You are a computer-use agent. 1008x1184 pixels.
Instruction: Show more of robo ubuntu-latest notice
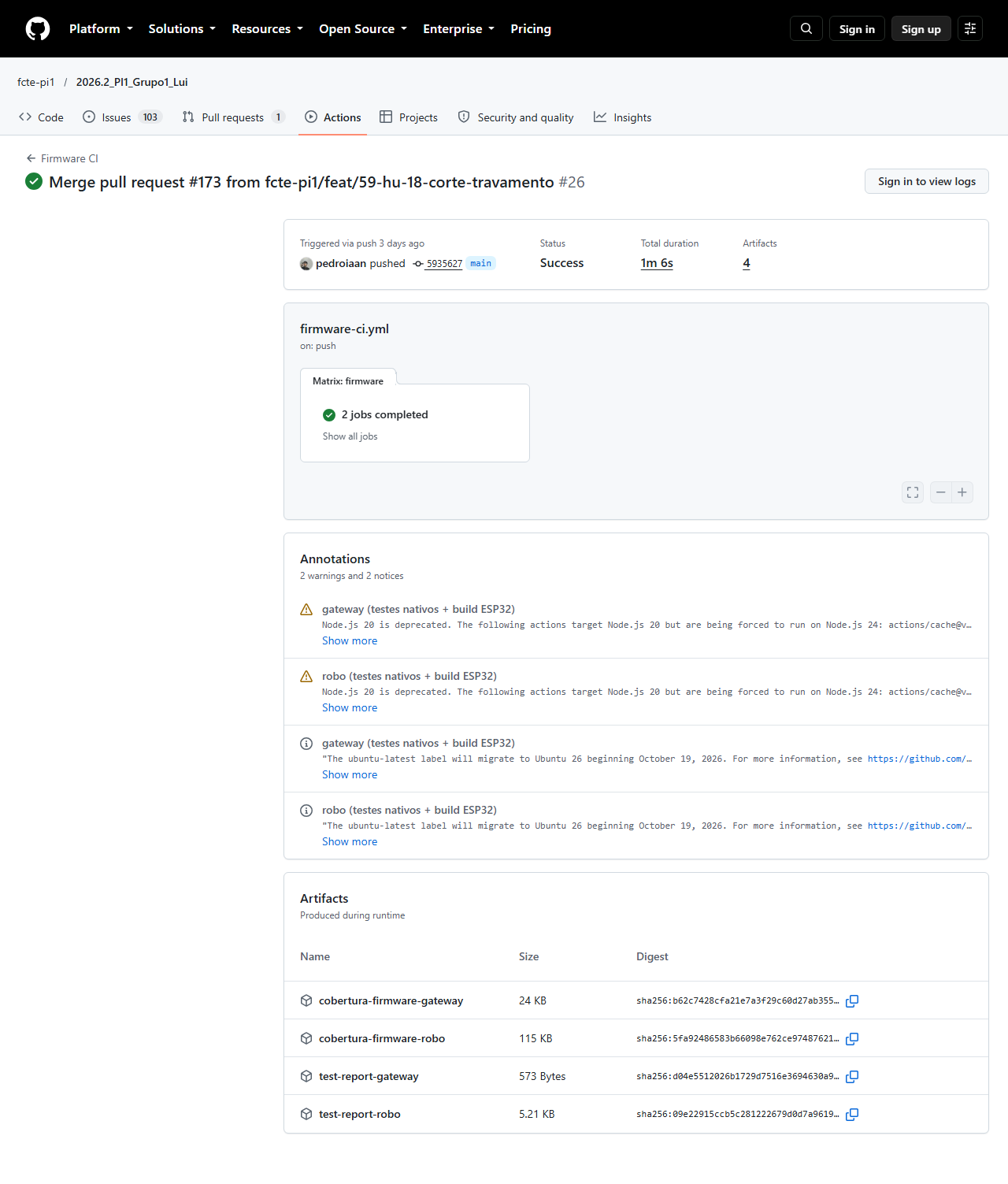(350, 842)
